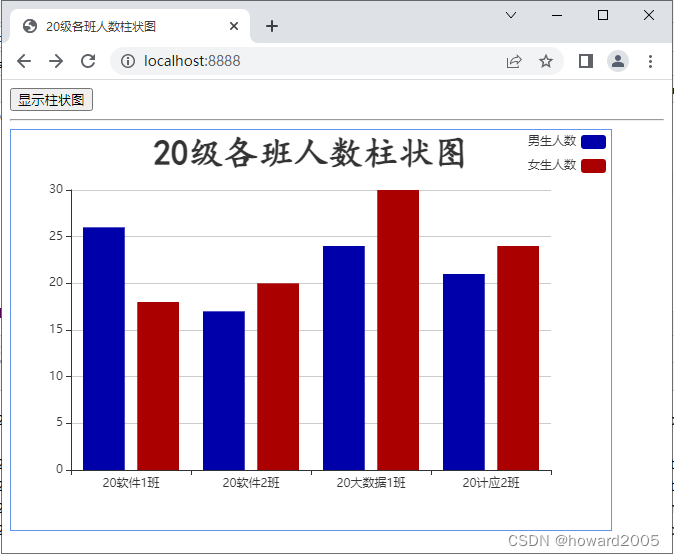Click the red bar for 20大数据1班
674x556 pixels.
click(x=398, y=330)
